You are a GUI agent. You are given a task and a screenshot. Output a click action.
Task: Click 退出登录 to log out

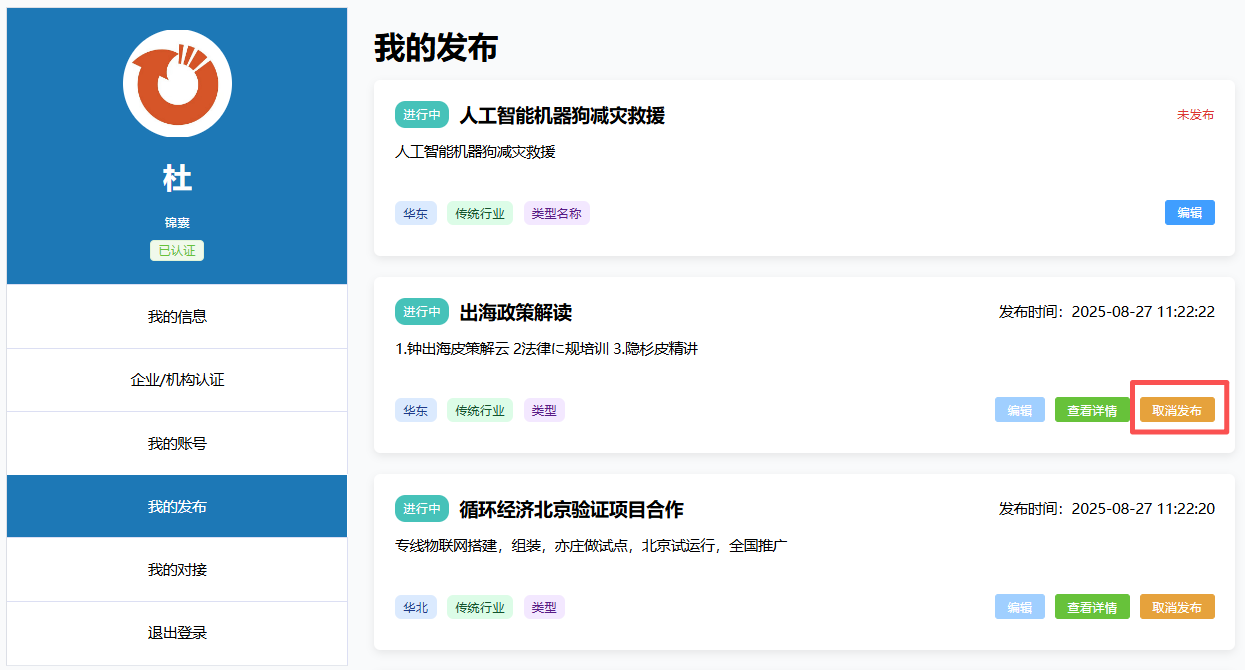[177, 633]
